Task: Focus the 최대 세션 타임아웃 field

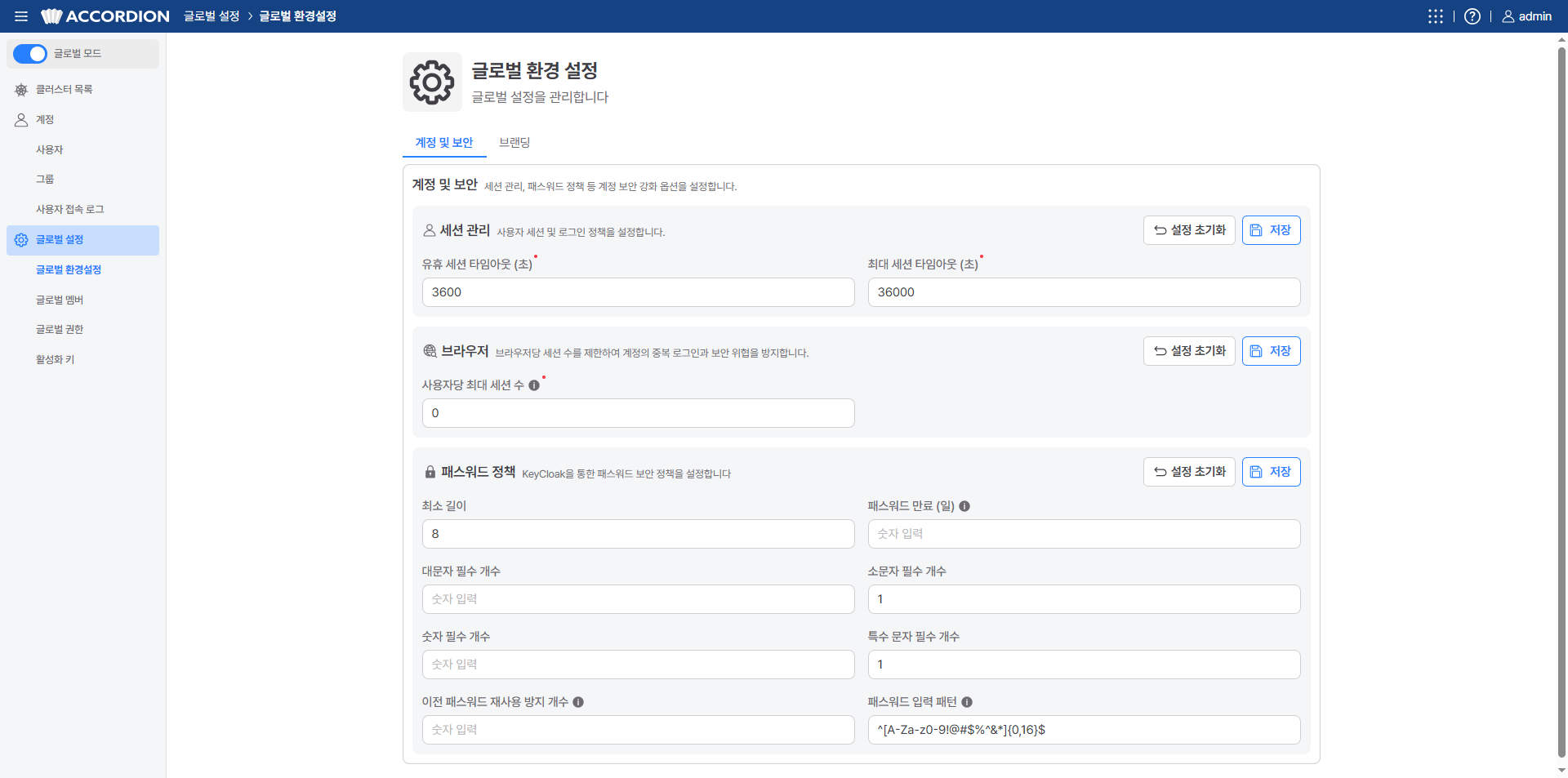Action: [x=1085, y=292]
